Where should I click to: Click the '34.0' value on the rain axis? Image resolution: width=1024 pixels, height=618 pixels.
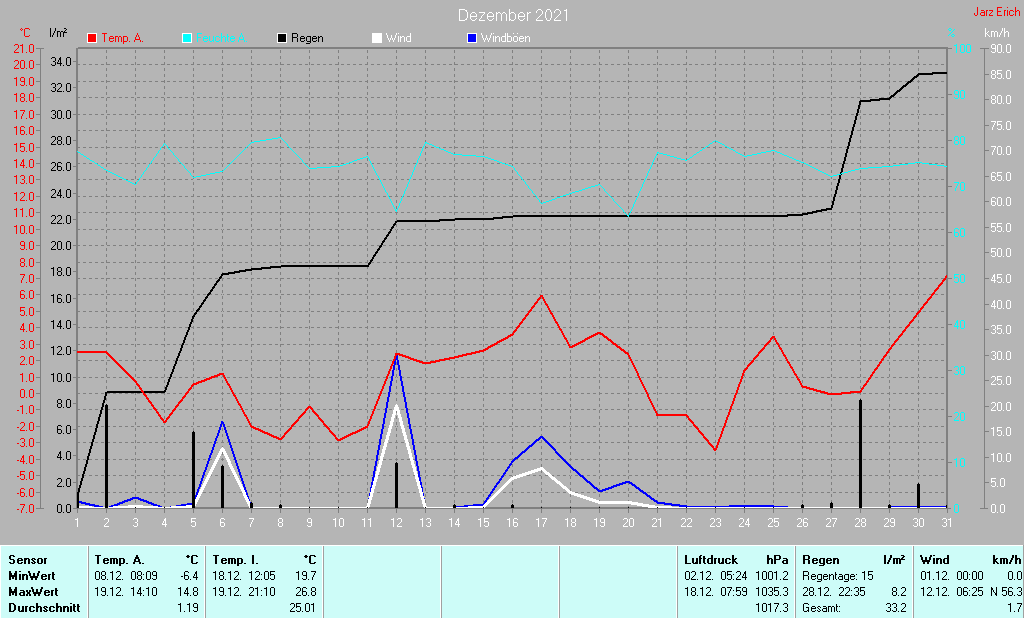(x=60, y=61)
